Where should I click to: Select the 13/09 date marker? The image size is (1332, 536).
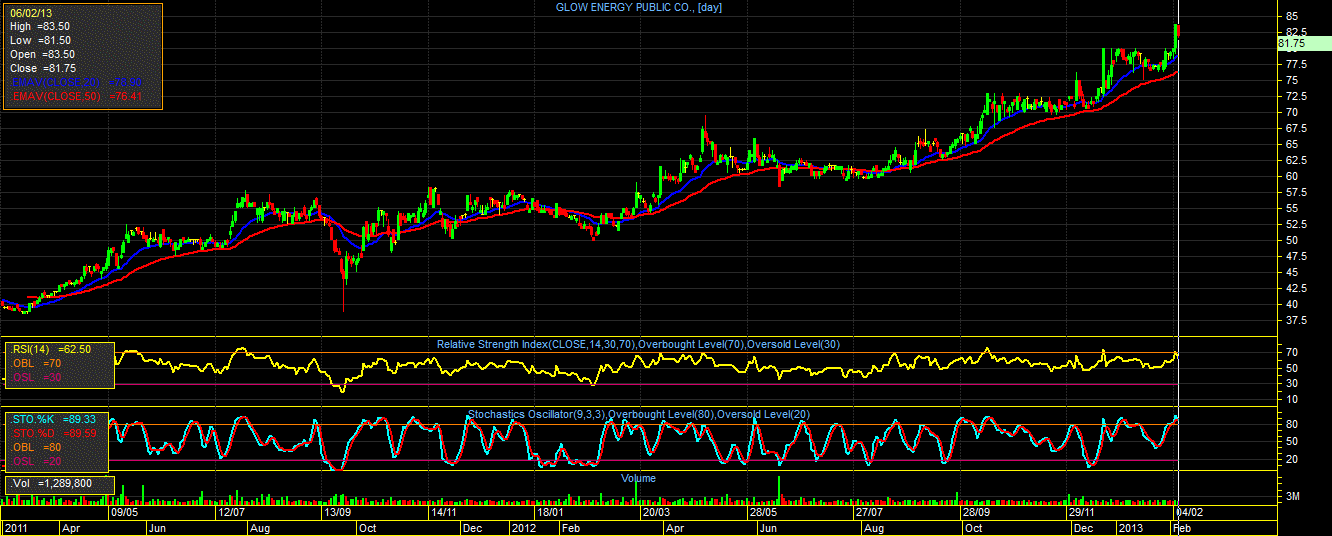pos(336,511)
